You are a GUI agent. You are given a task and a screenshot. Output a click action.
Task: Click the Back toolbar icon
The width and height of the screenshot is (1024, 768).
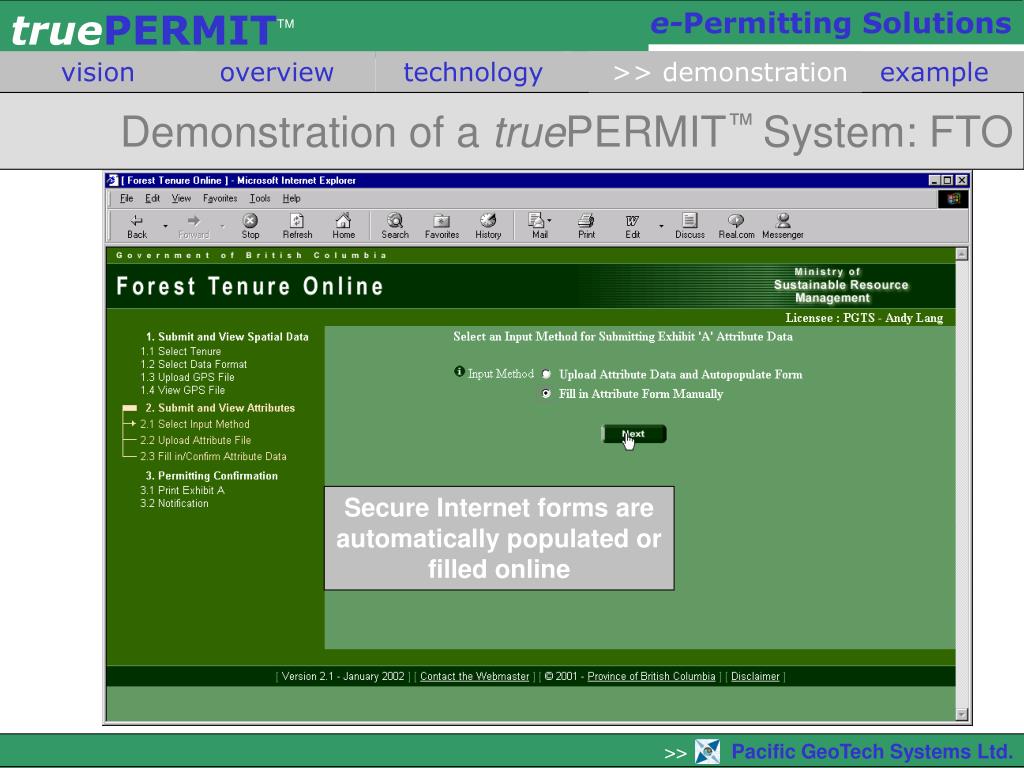136,226
